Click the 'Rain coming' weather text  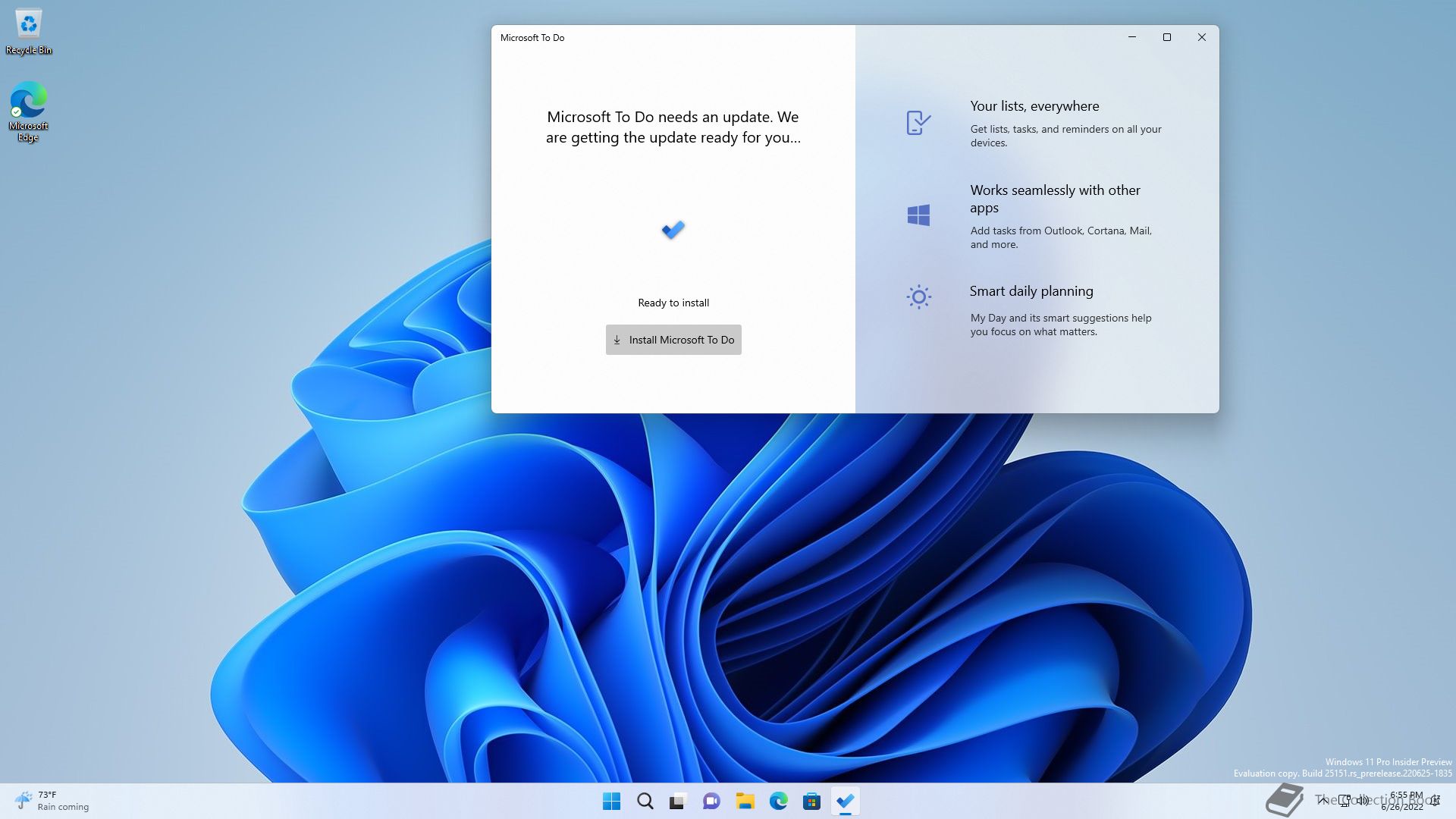pos(63,807)
